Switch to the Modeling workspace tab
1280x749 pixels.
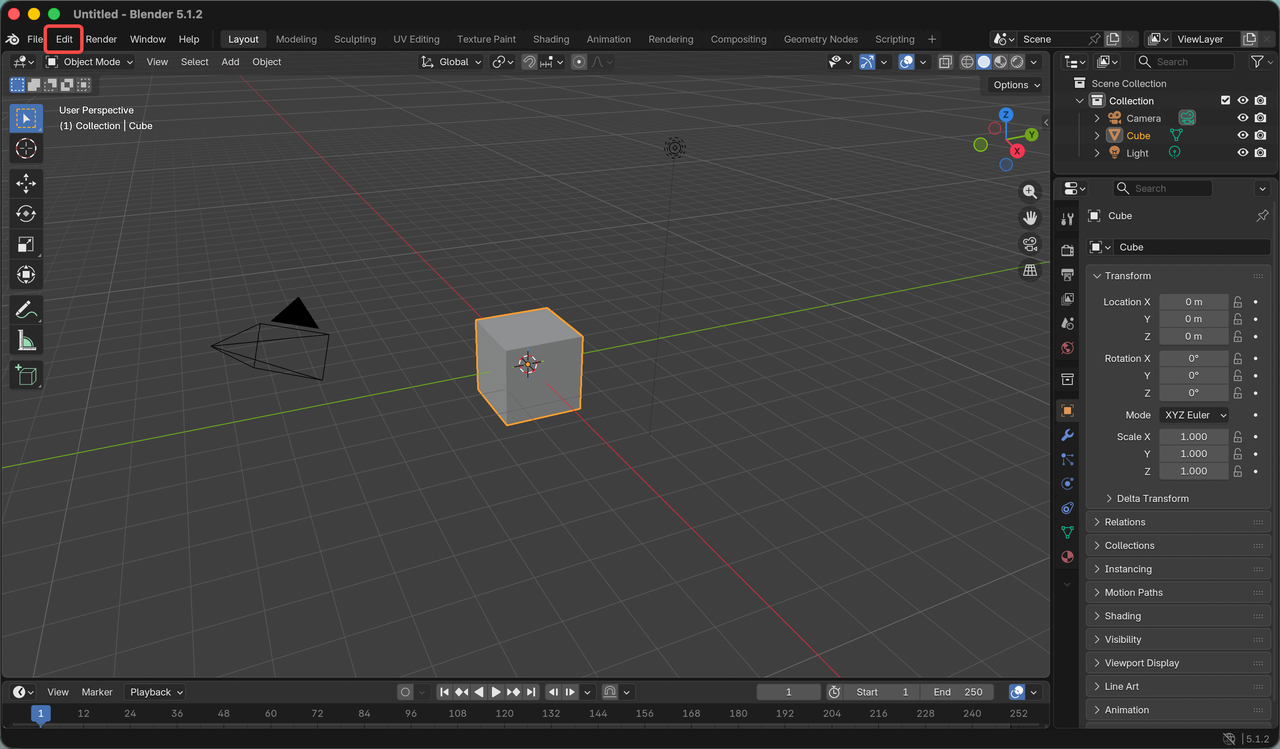[296, 39]
